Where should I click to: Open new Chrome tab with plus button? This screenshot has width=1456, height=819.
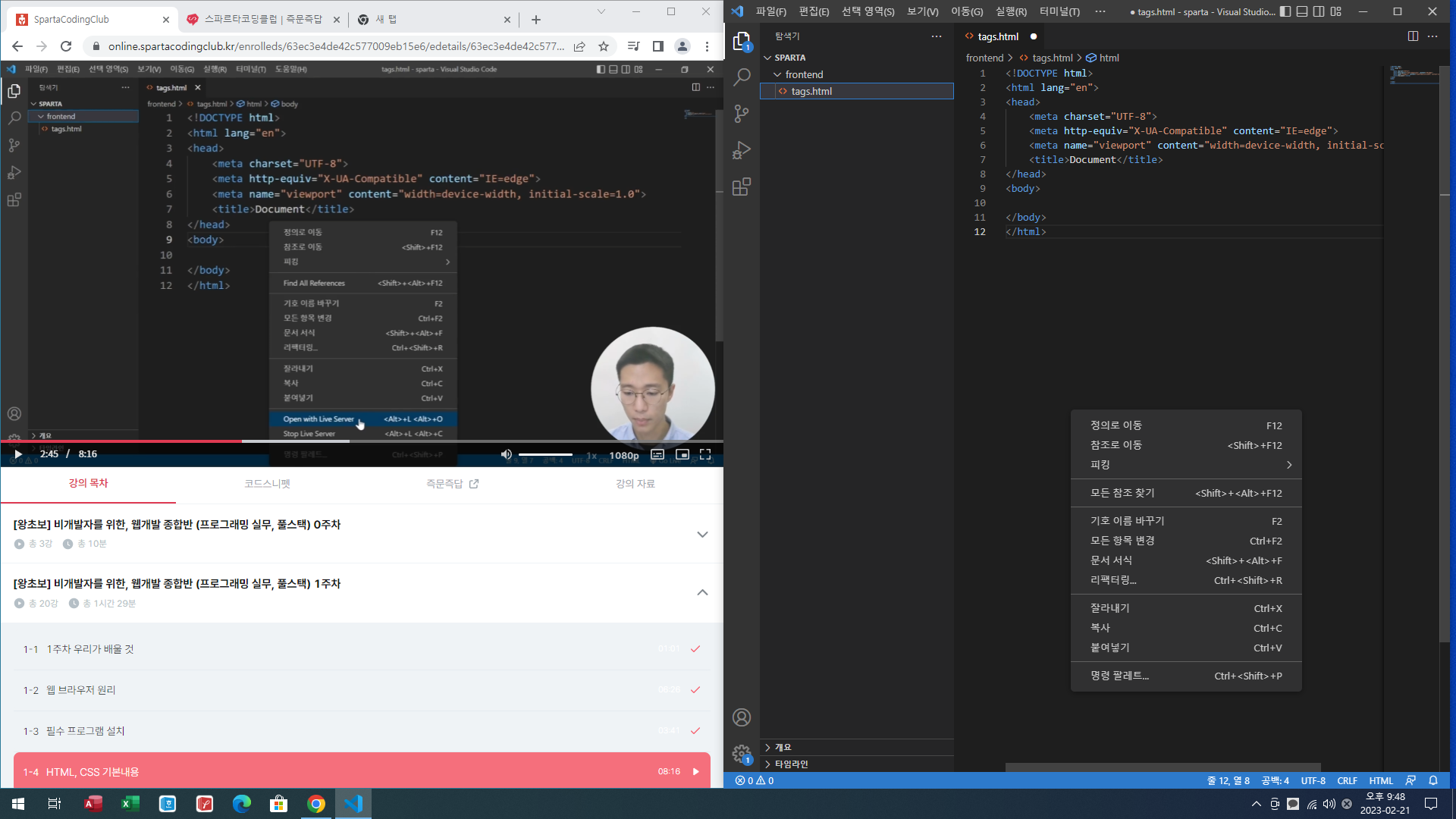coord(536,20)
